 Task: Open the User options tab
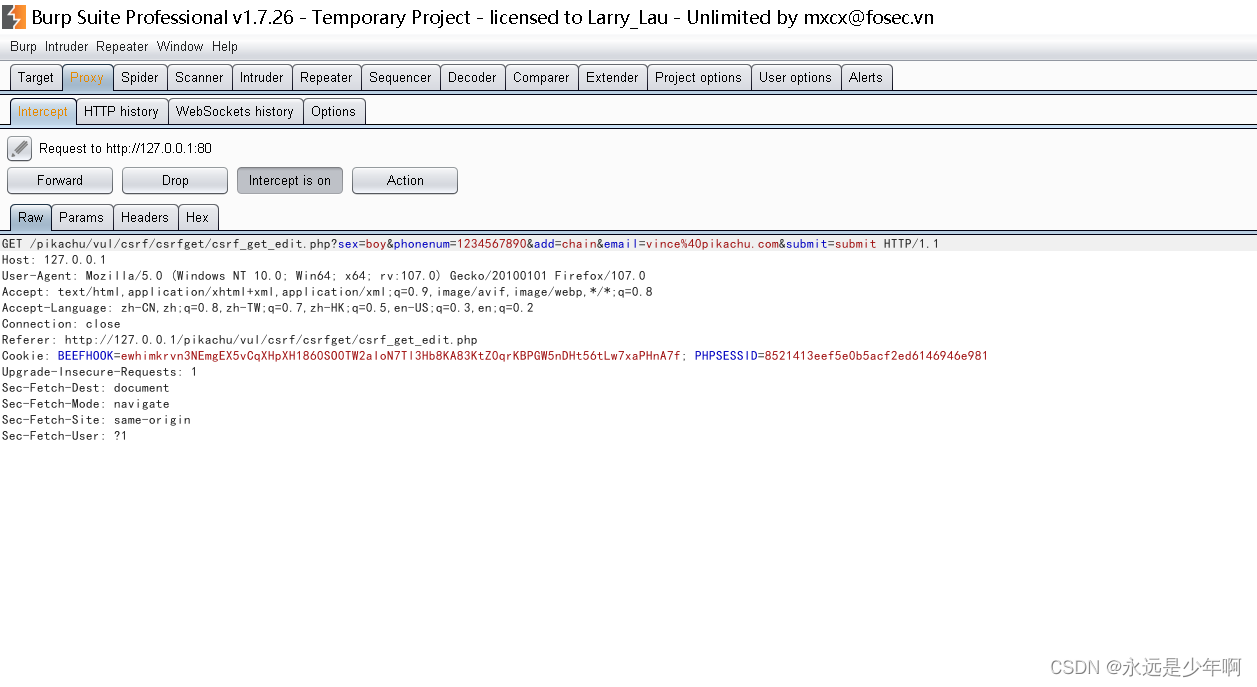pyautogui.click(x=795, y=77)
